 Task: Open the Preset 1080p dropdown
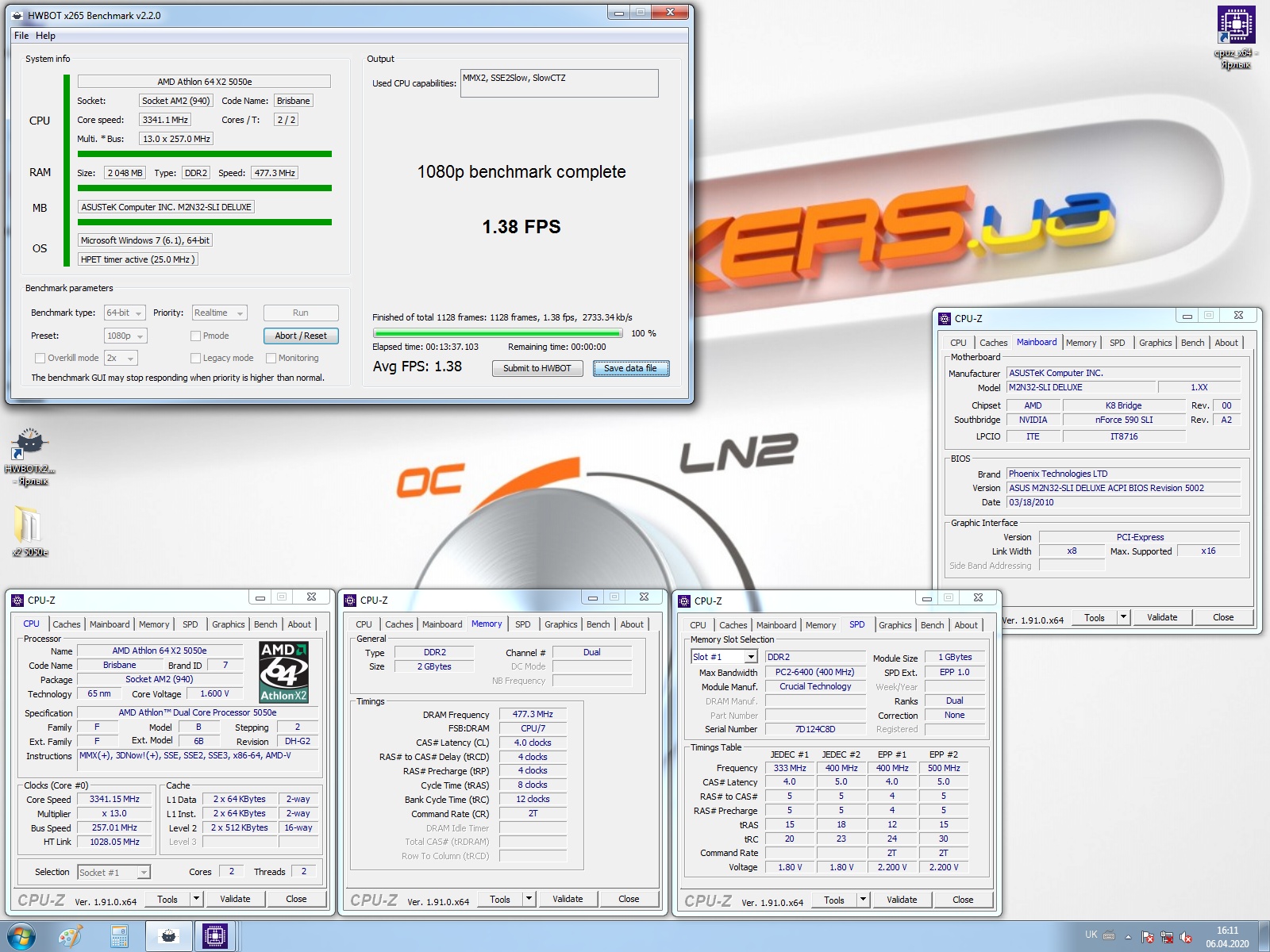(x=125, y=336)
